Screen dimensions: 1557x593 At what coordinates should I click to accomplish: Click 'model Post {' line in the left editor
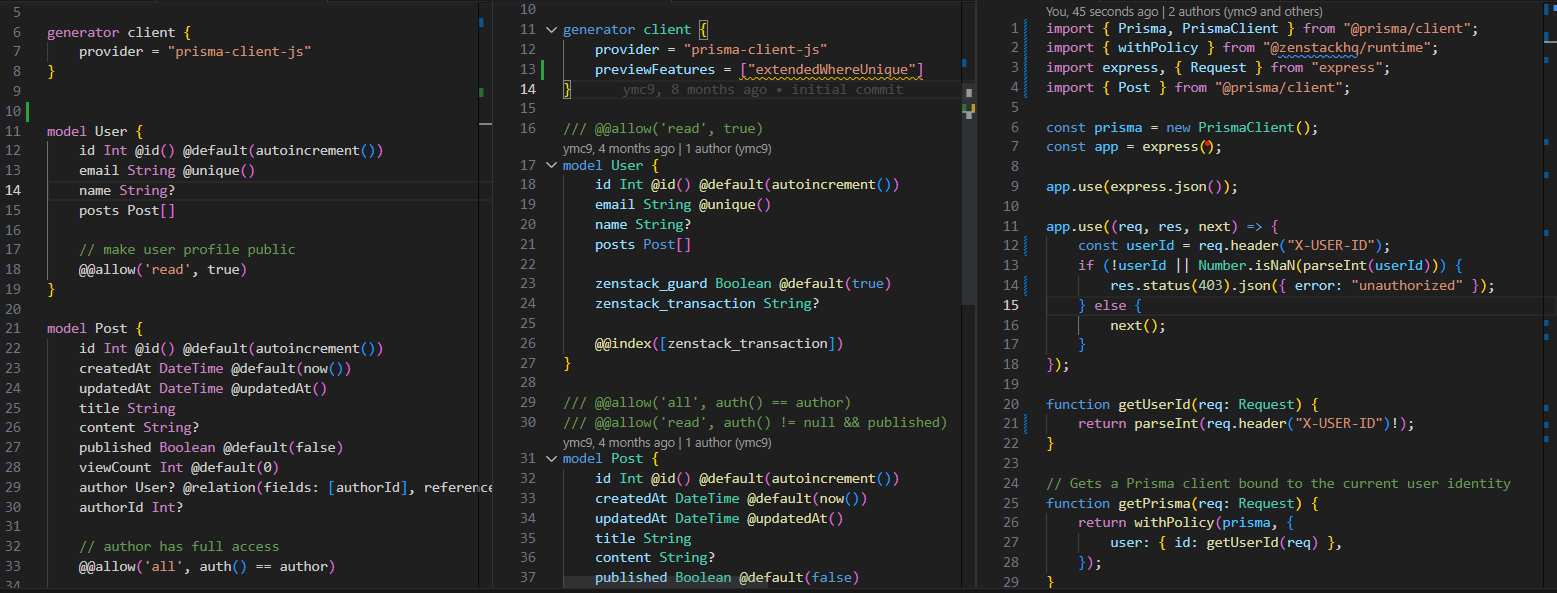click(95, 328)
